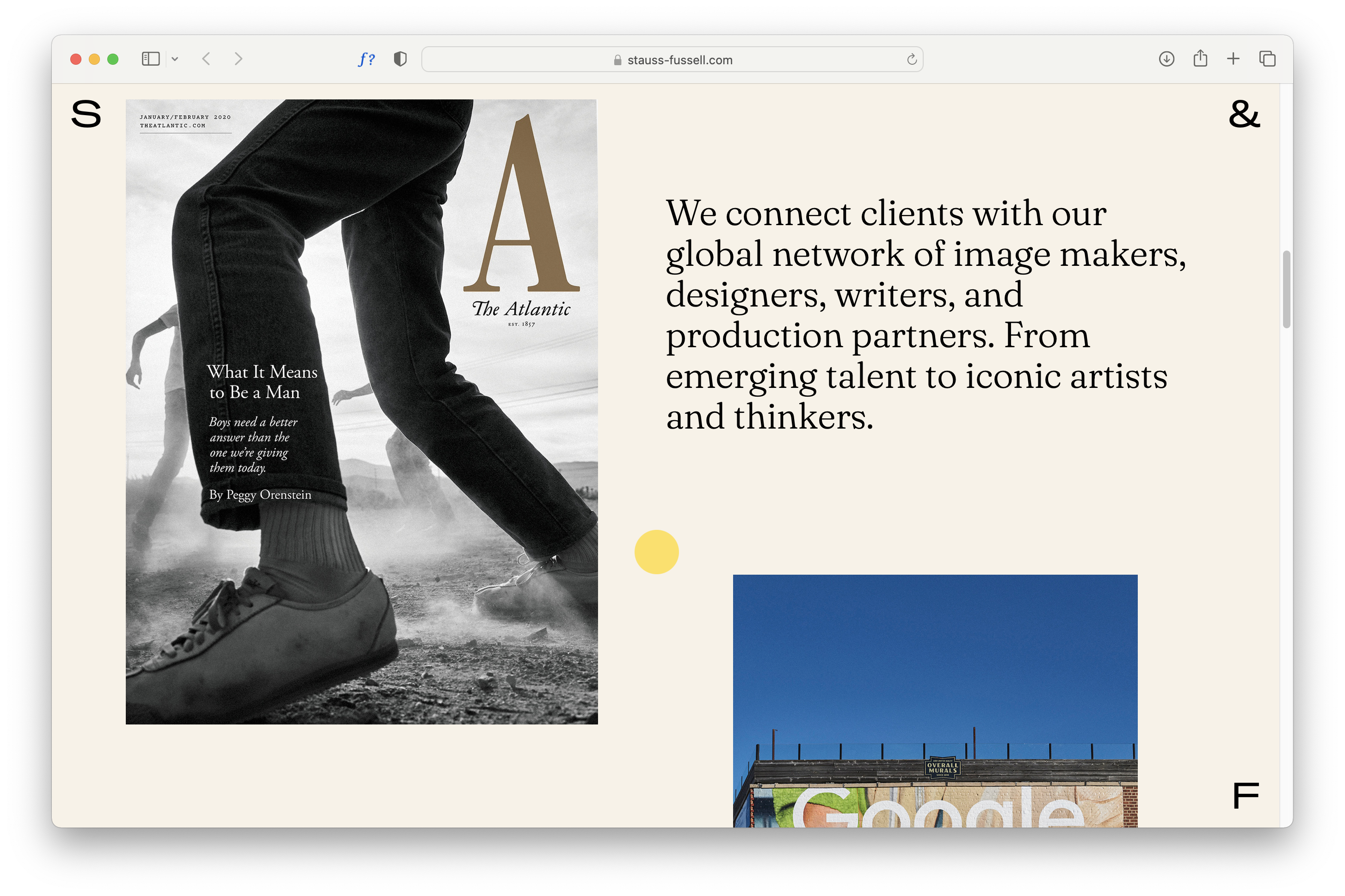Close the Safari window
This screenshot has width=1345, height=896.
pyautogui.click(x=75, y=59)
